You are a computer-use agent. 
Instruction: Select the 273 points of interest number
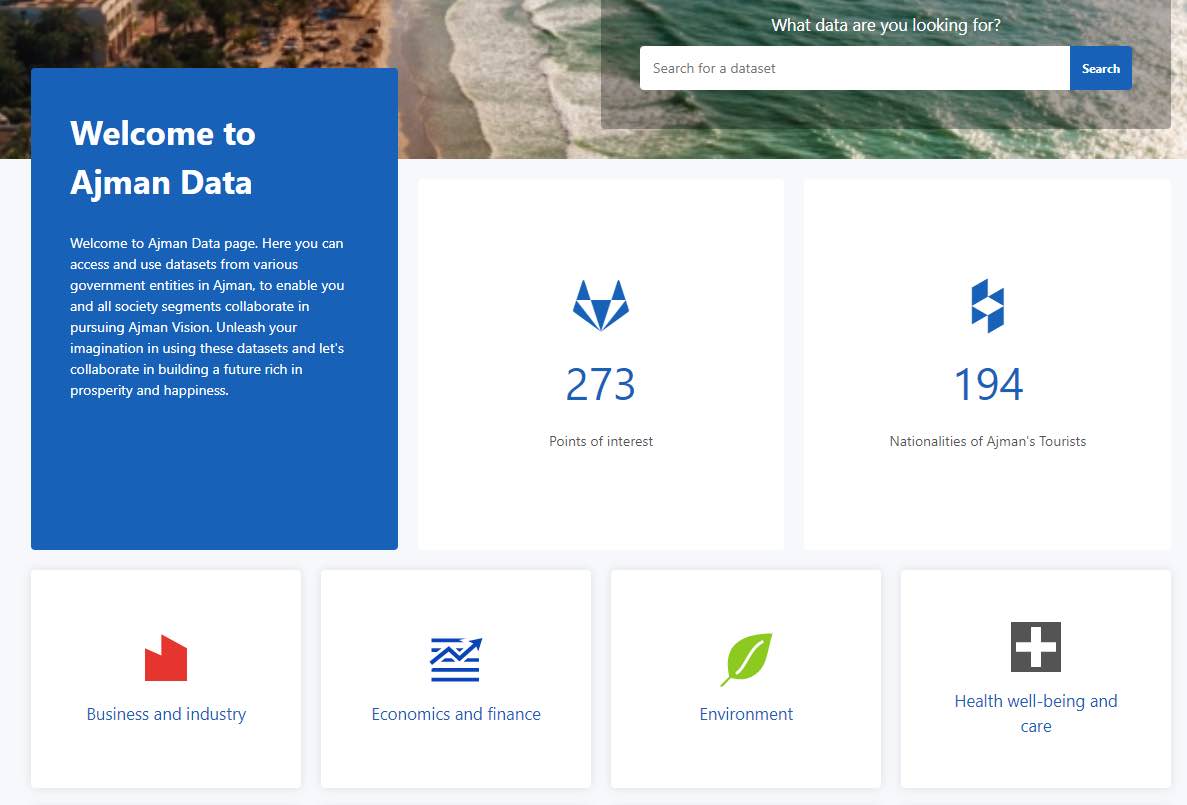[600, 385]
